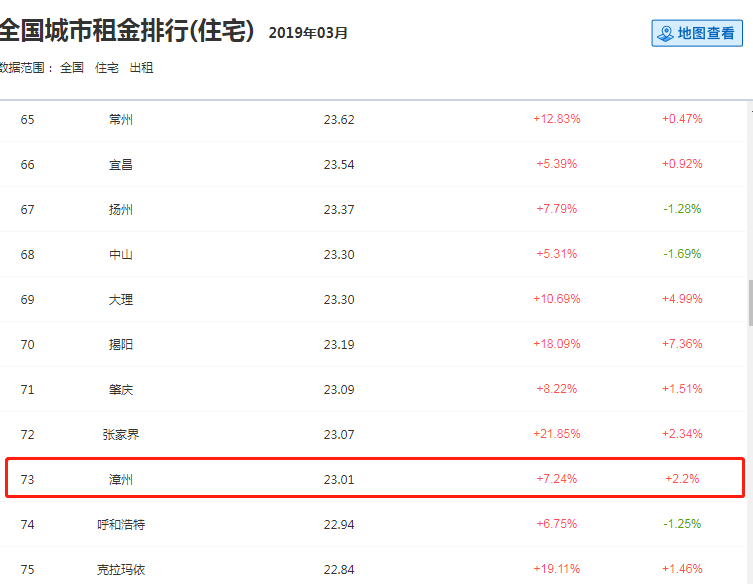Open the city link 肇庆
The width and height of the screenshot is (753, 584).
[x=121, y=389]
